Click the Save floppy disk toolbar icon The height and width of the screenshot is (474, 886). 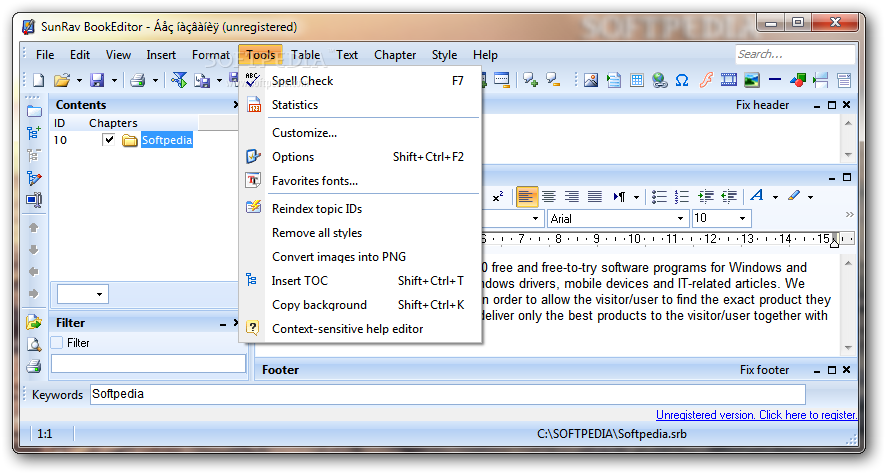click(97, 80)
